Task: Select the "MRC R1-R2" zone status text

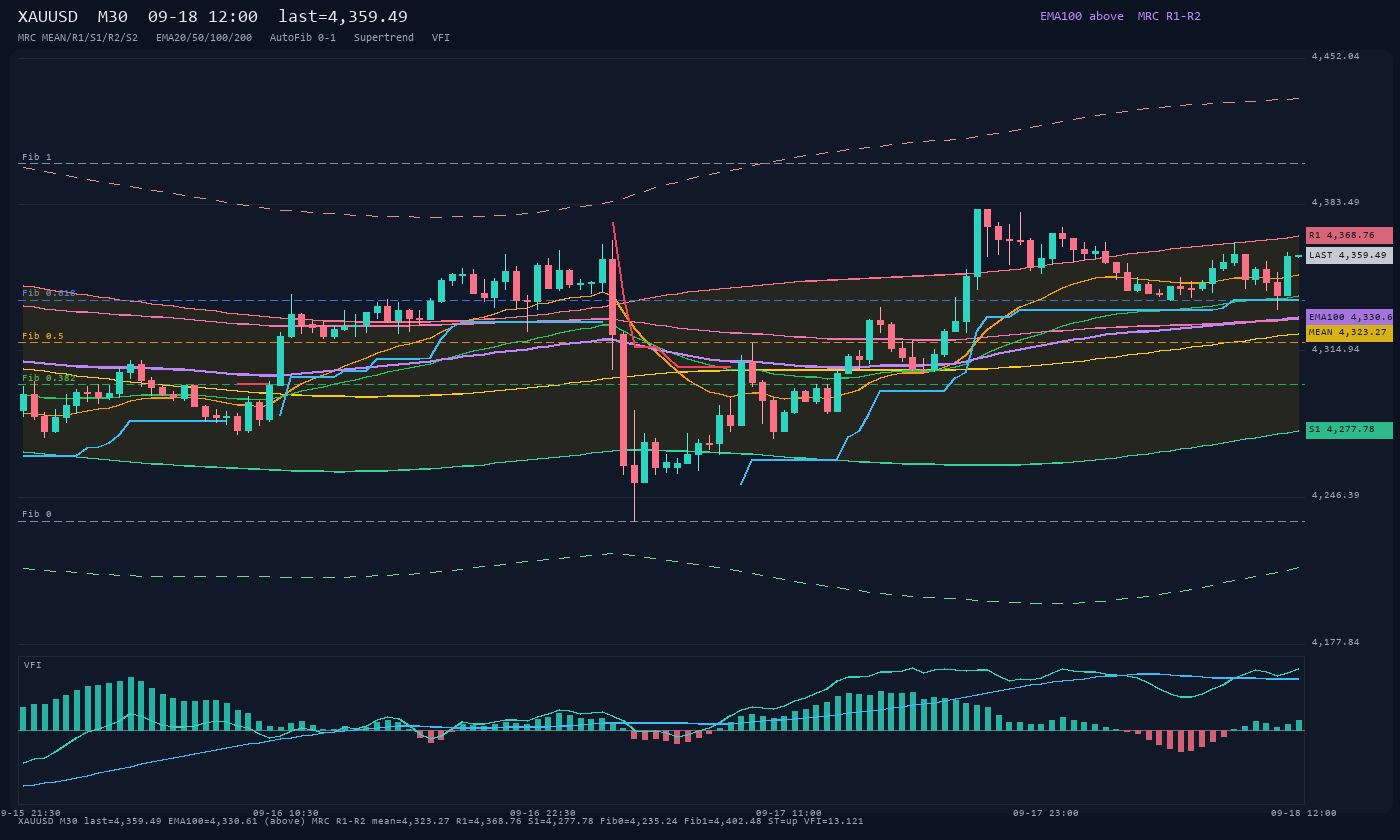Action: click(1169, 16)
